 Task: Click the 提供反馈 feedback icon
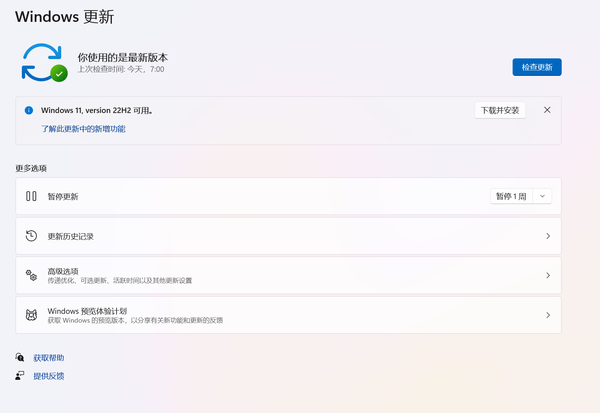[20, 375]
